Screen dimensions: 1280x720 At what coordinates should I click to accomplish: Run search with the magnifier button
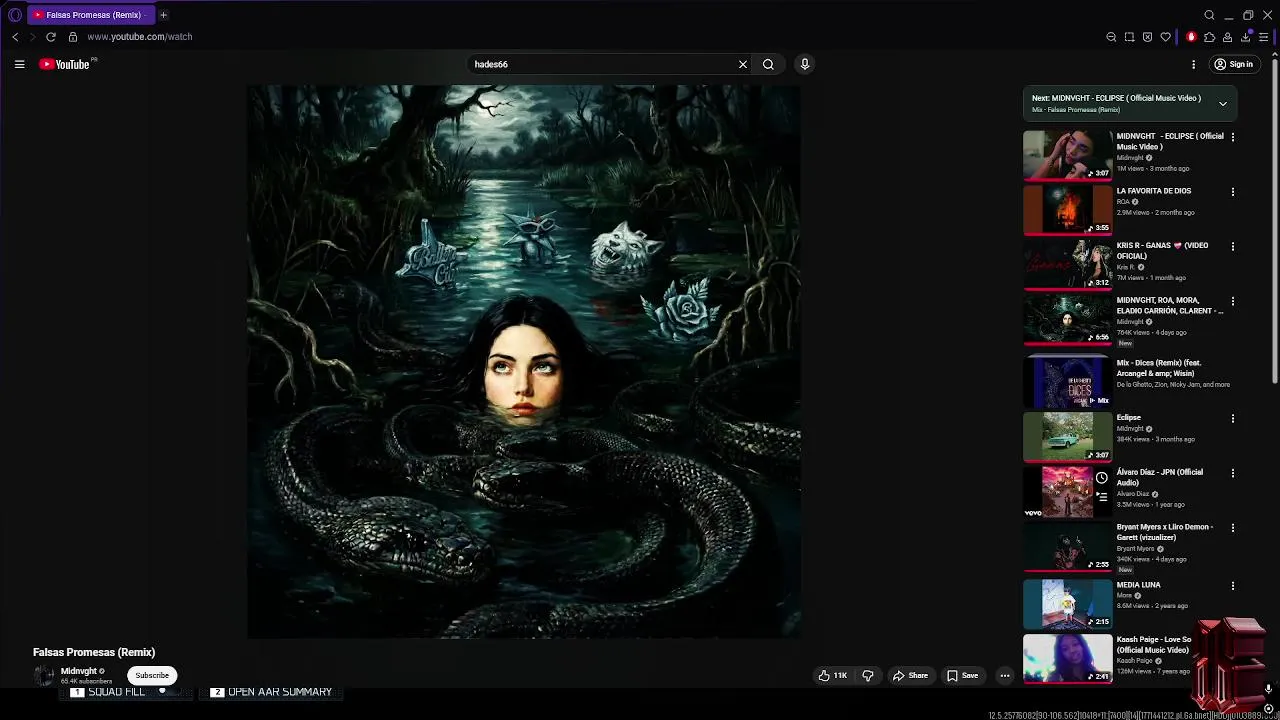(x=768, y=64)
